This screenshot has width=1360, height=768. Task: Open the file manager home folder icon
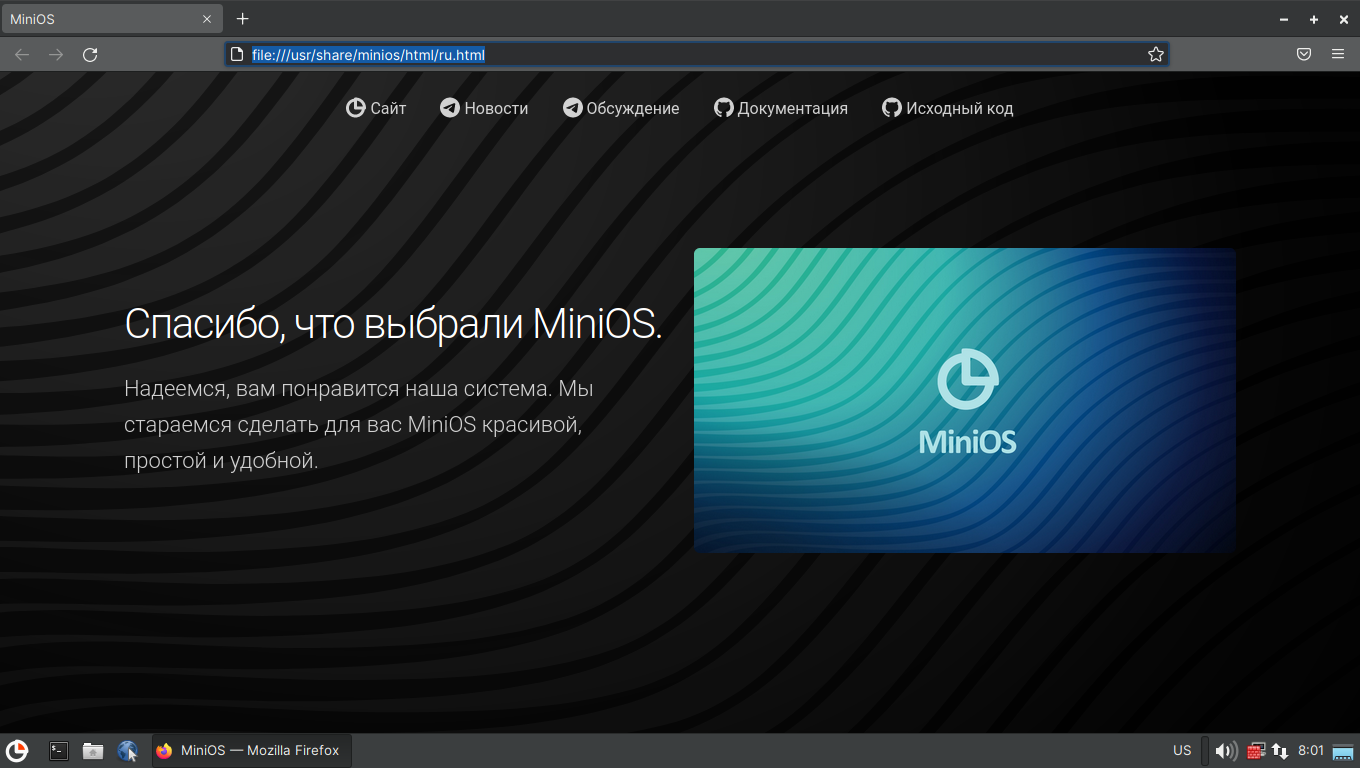point(93,750)
